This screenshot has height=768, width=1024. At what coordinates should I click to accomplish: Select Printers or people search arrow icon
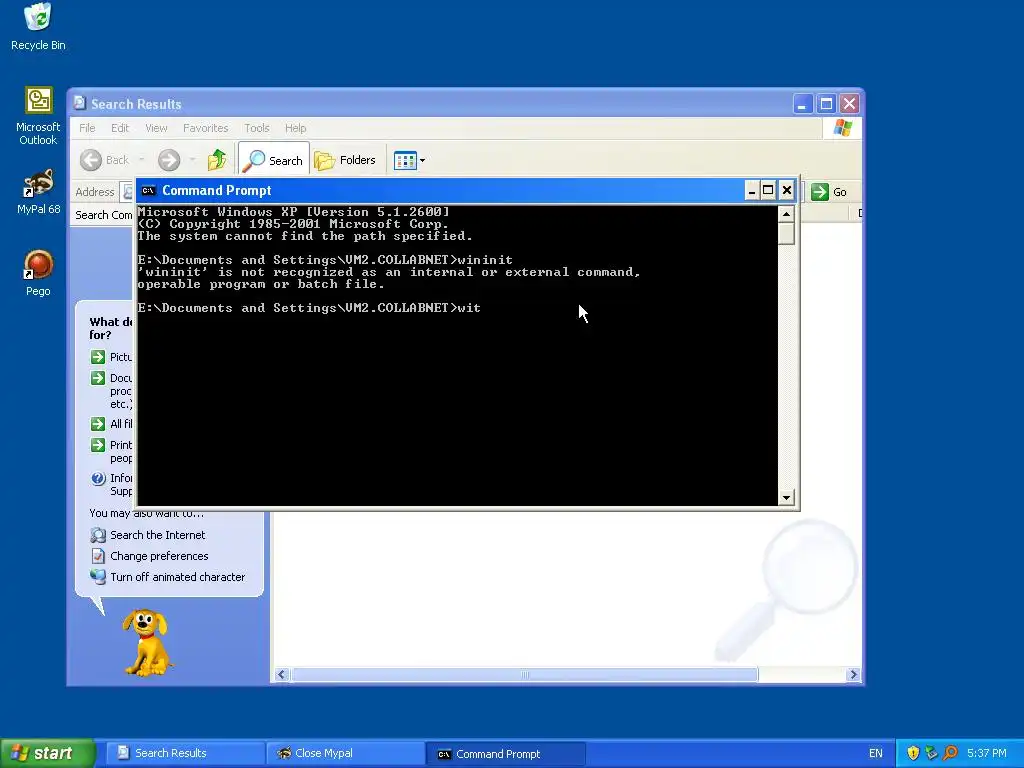pyautogui.click(x=98, y=445)
